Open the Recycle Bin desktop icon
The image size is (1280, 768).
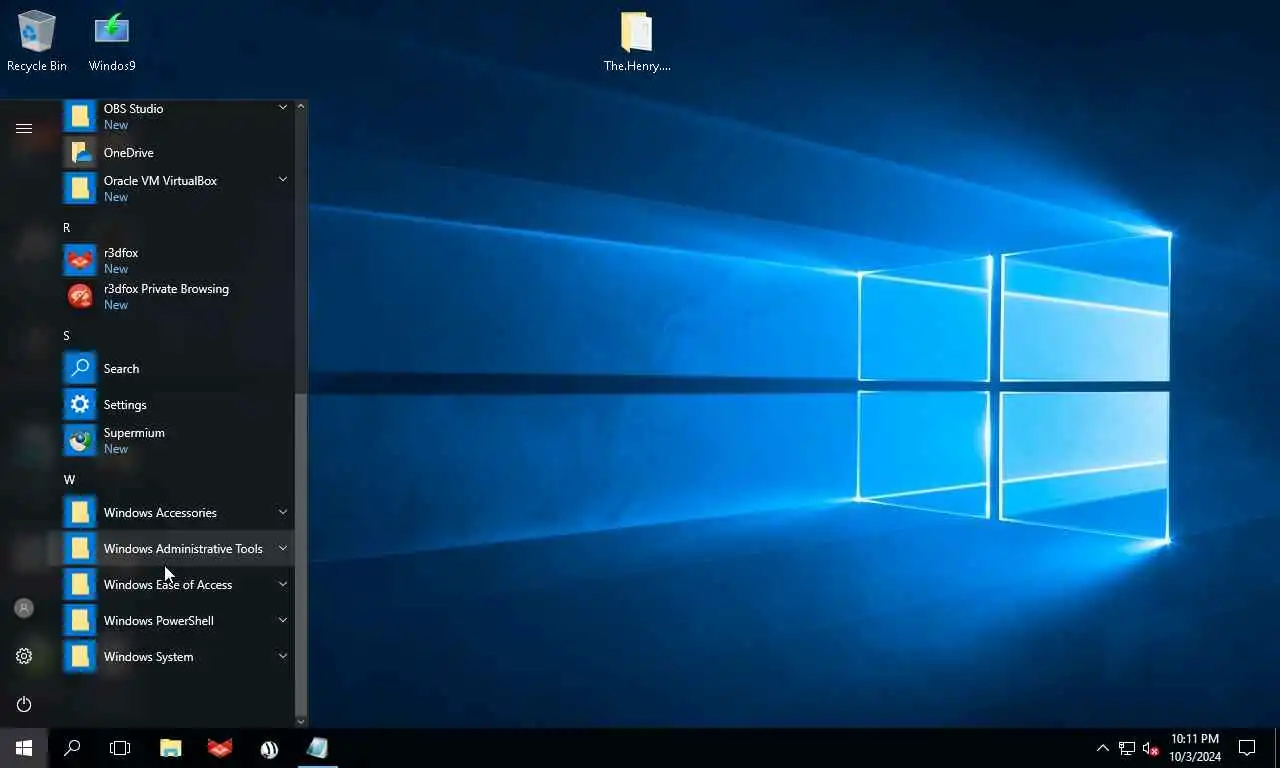click(x=37, y=41)
